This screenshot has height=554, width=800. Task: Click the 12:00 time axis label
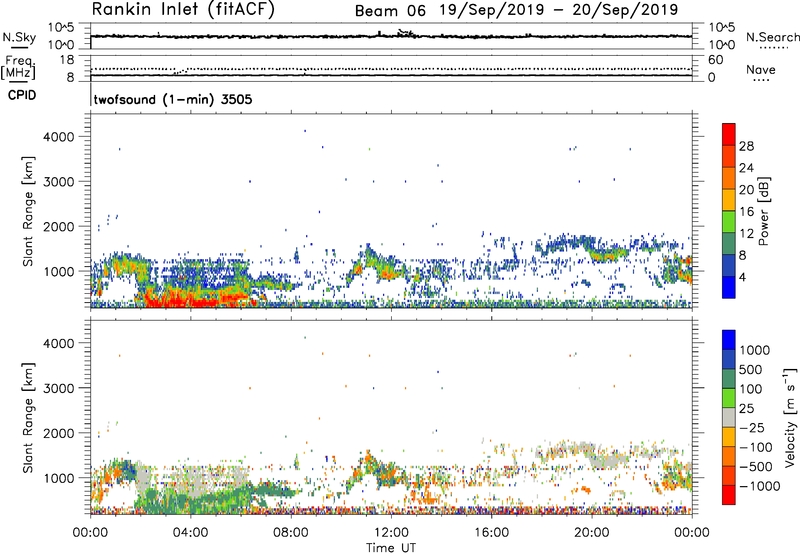tap(391, 533)
